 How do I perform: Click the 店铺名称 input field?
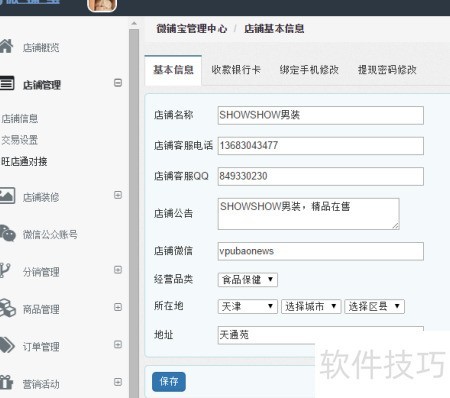[x=321, y=115]
